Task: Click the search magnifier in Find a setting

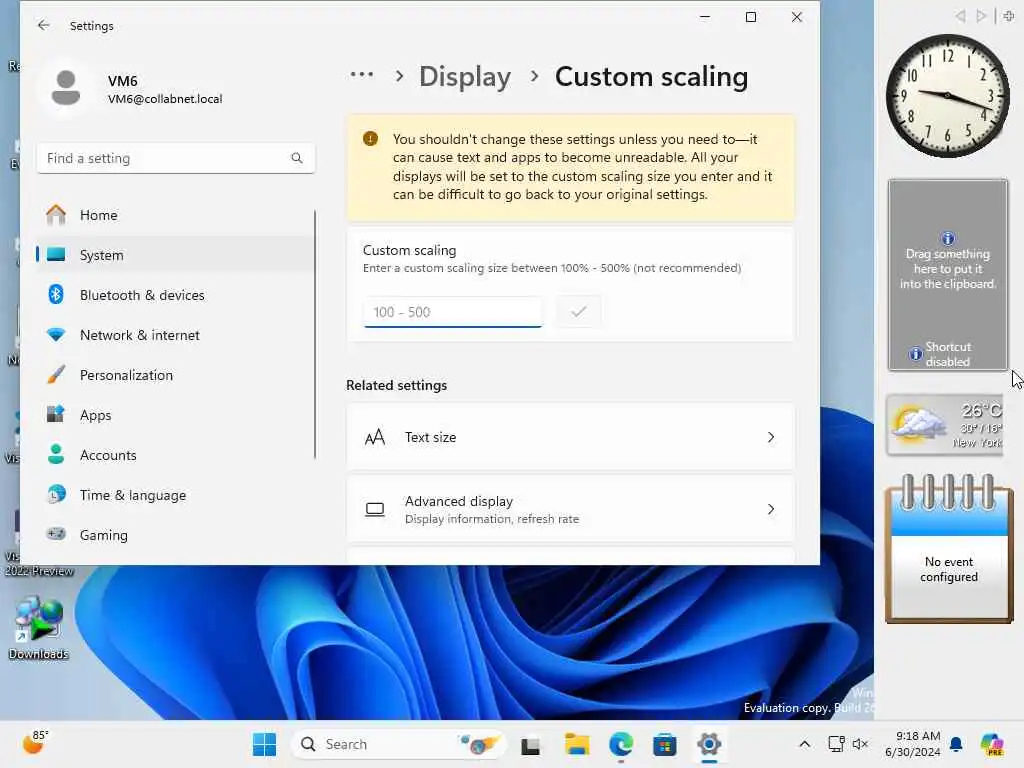Action: (296, 158)
